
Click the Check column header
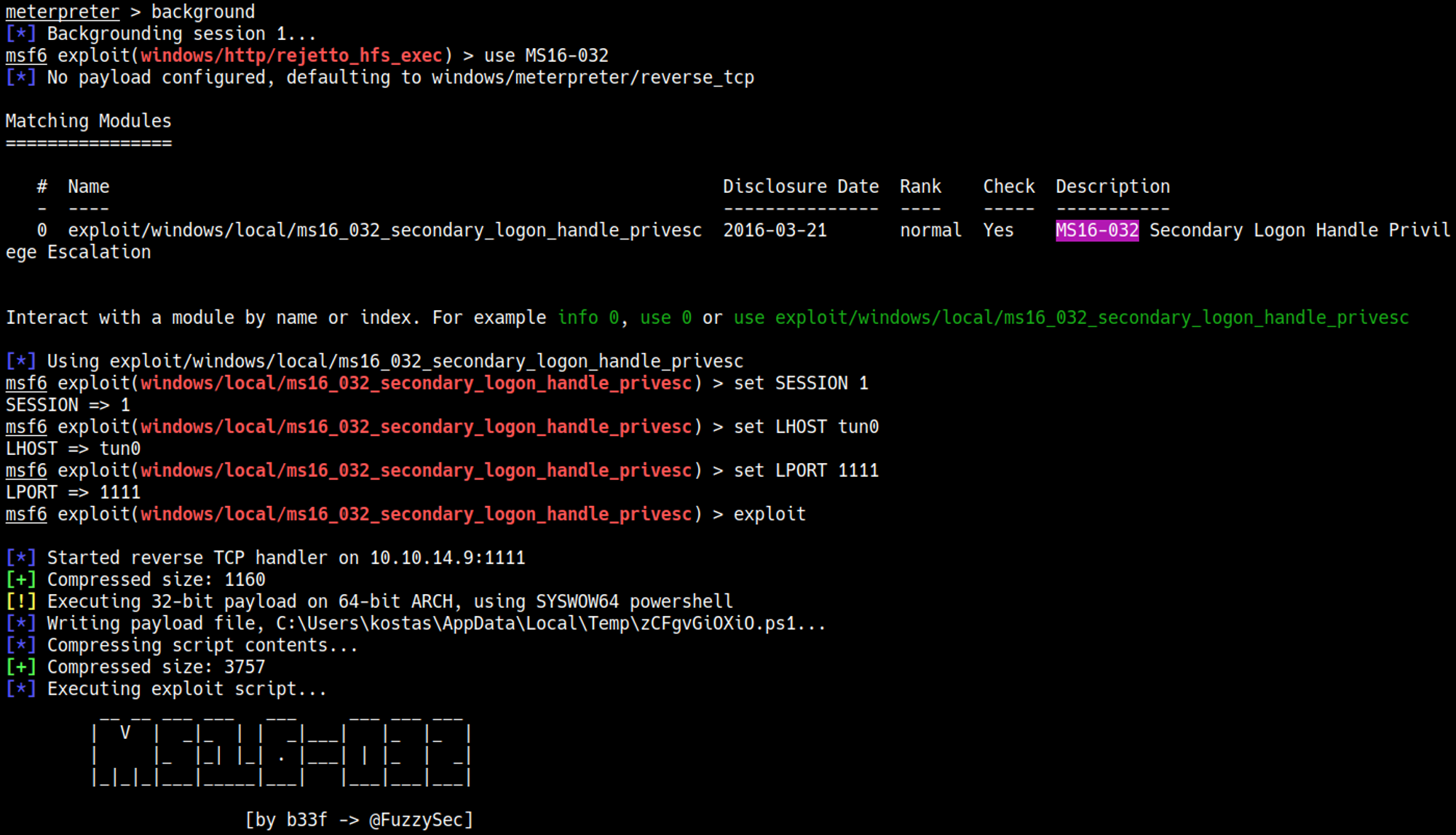click(x=1008, y=186)
